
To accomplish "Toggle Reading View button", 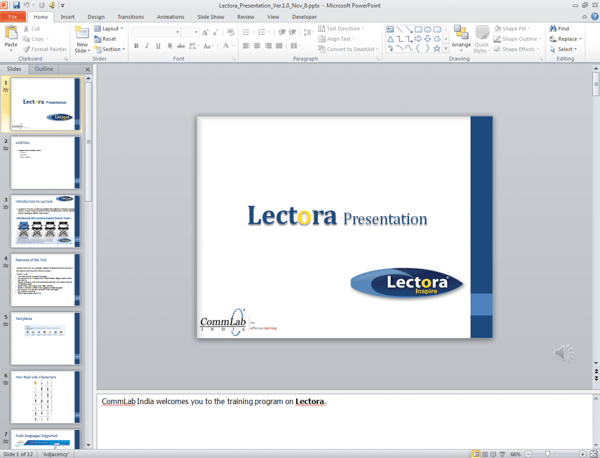I will [493, 454].
